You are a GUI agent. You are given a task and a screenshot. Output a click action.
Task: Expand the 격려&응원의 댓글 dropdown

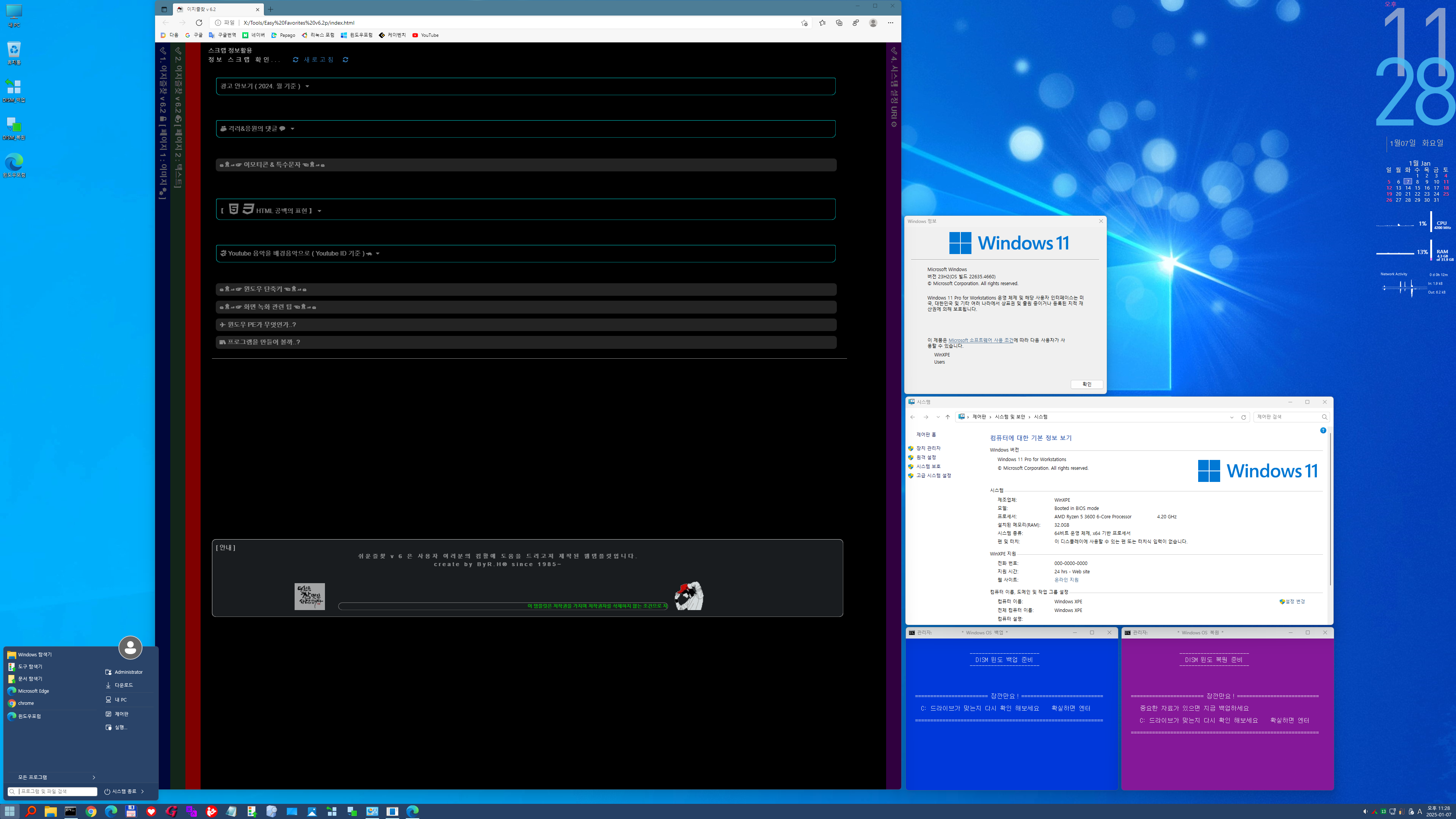[x=526, y=128]
